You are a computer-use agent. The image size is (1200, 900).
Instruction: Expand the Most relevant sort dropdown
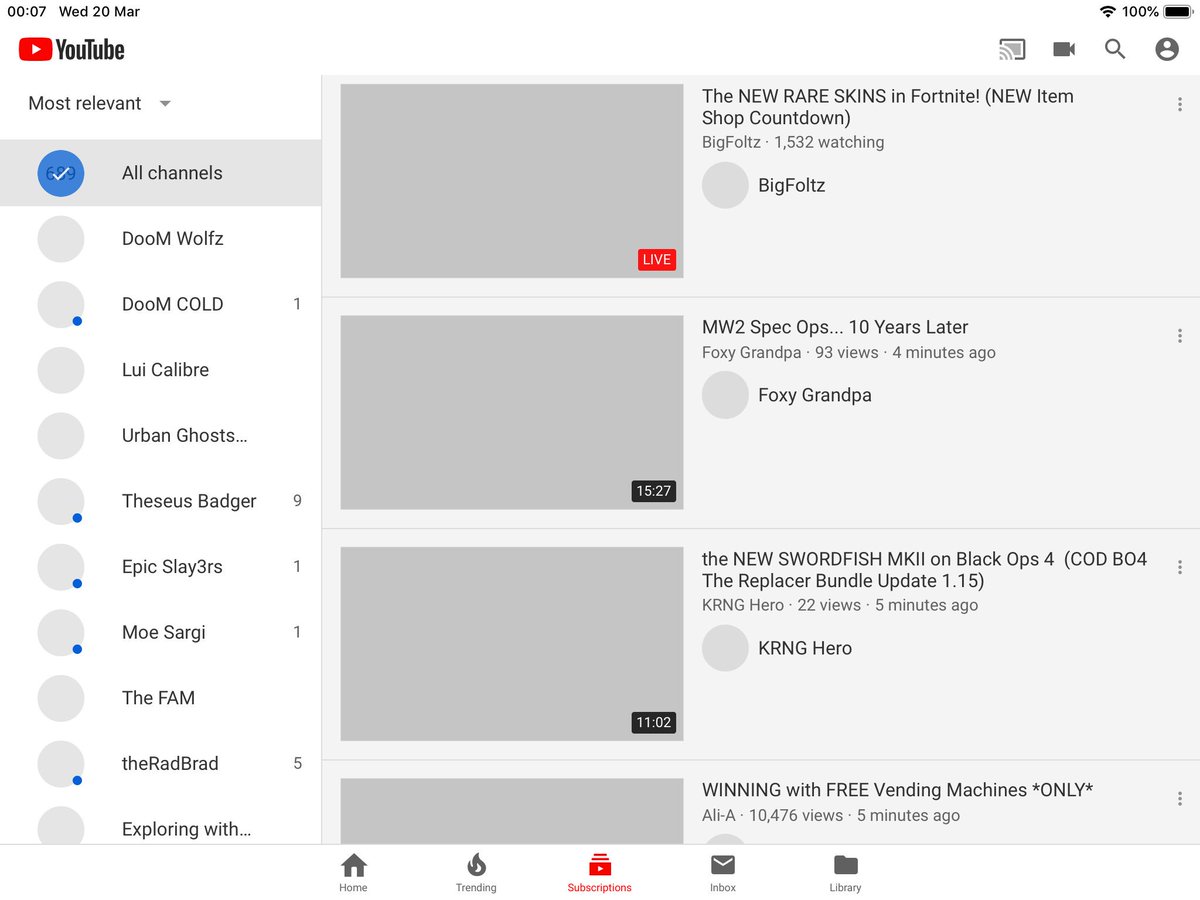(100, 103)
